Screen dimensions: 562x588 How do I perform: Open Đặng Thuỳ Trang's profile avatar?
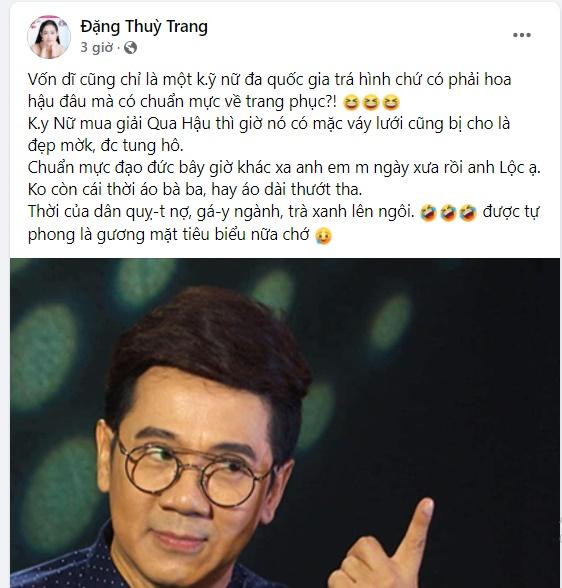coord(49,37)
